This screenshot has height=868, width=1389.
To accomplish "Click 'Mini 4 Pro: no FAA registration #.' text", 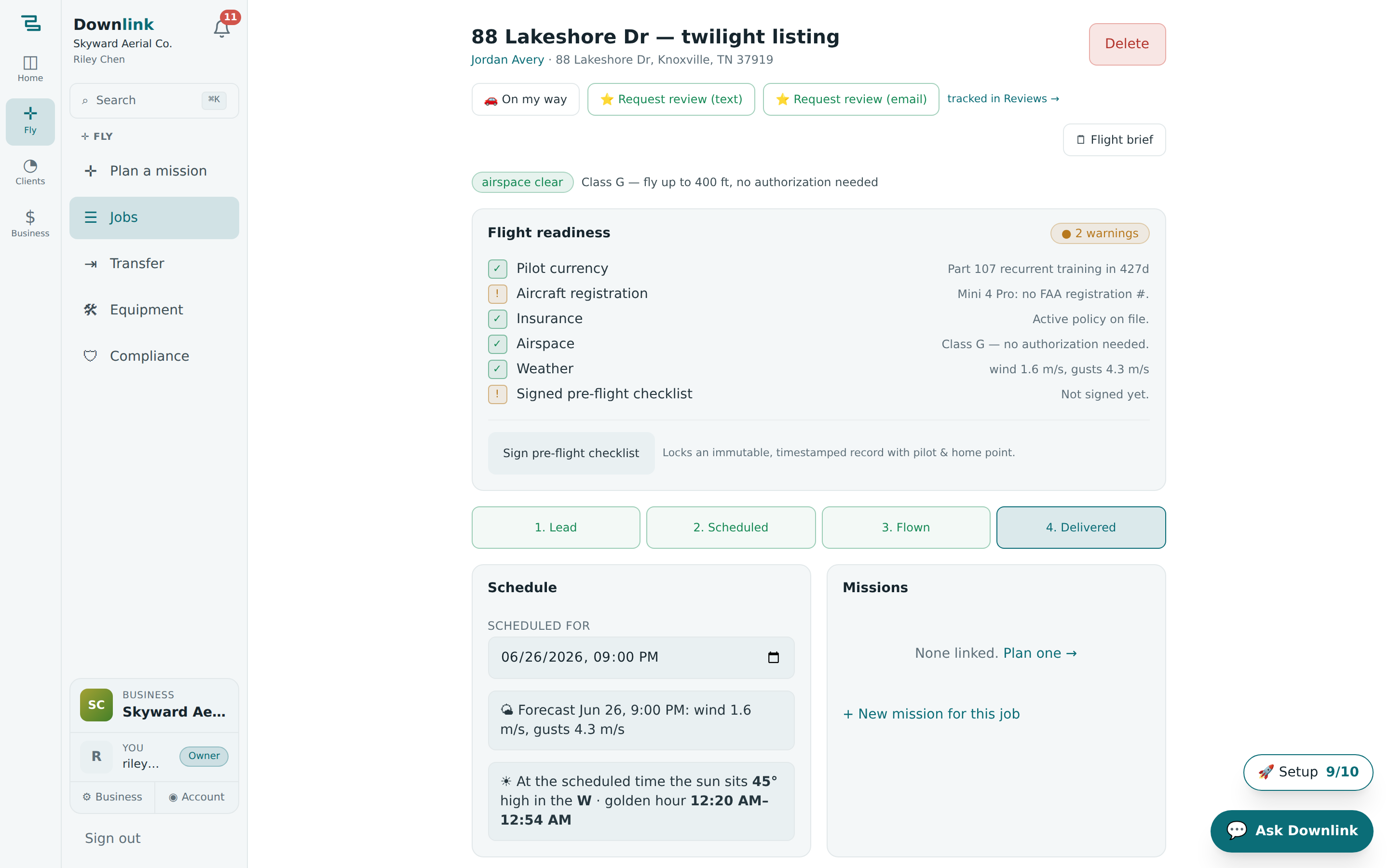I will [1053, 294].
